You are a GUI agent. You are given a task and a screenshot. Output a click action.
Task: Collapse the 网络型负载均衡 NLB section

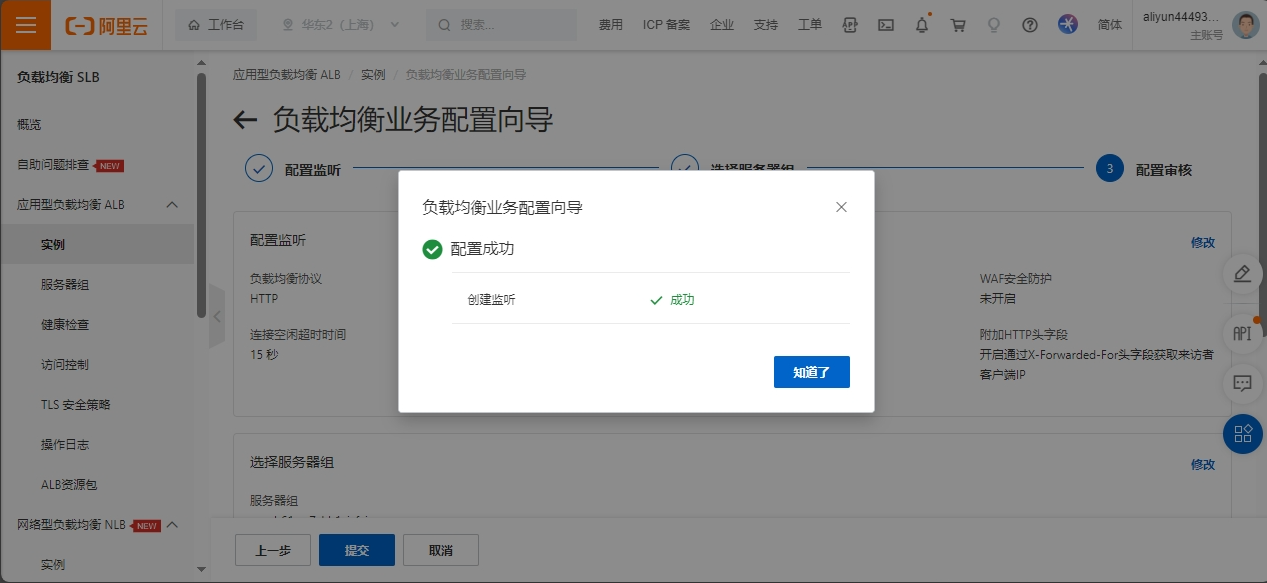click(171, 525)
